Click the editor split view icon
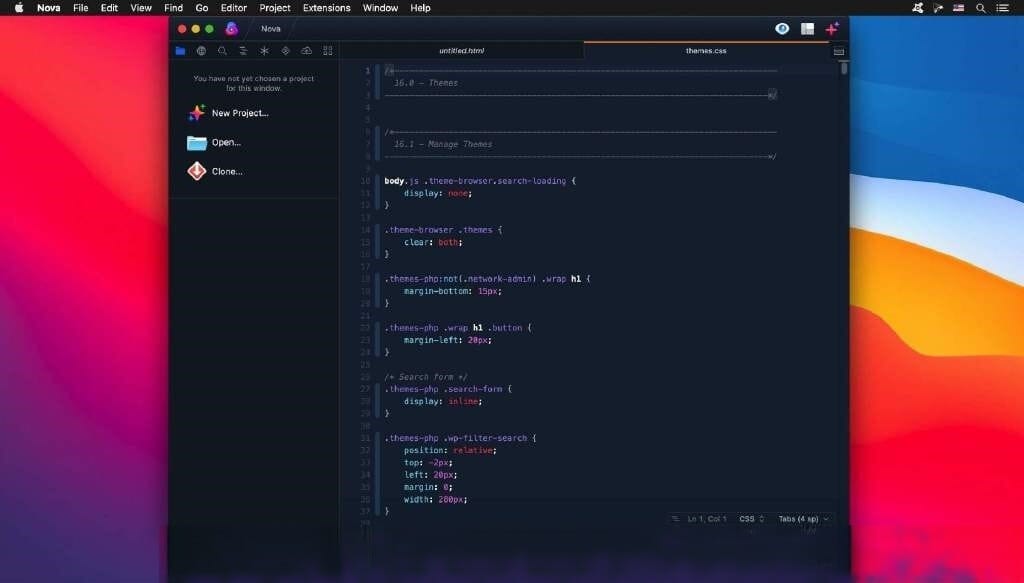The width and height of the screenshot is (1024, 583). [x=839, y=52]
